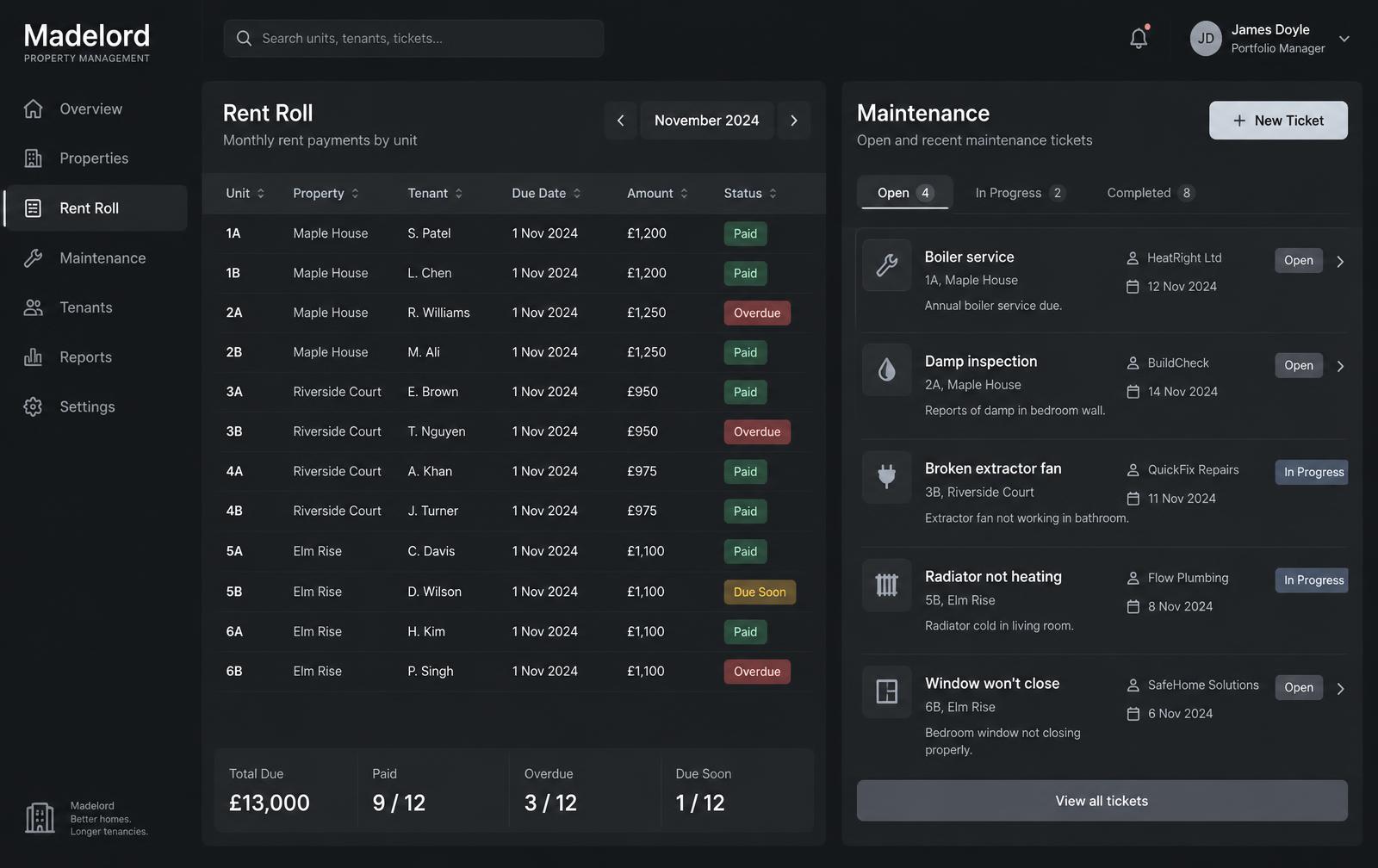
Task: Sort the table by Due Date column
Action: (547, 194)
